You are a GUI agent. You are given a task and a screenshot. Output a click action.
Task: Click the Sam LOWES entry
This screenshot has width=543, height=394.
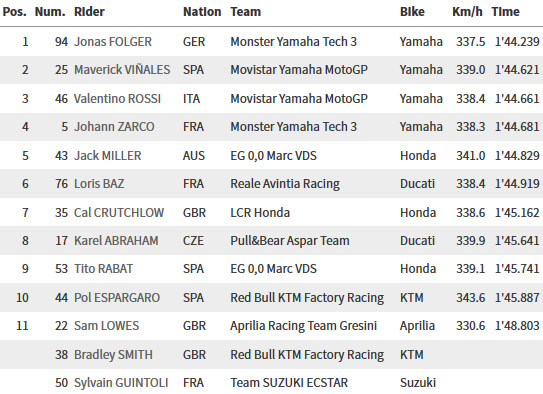106,326
